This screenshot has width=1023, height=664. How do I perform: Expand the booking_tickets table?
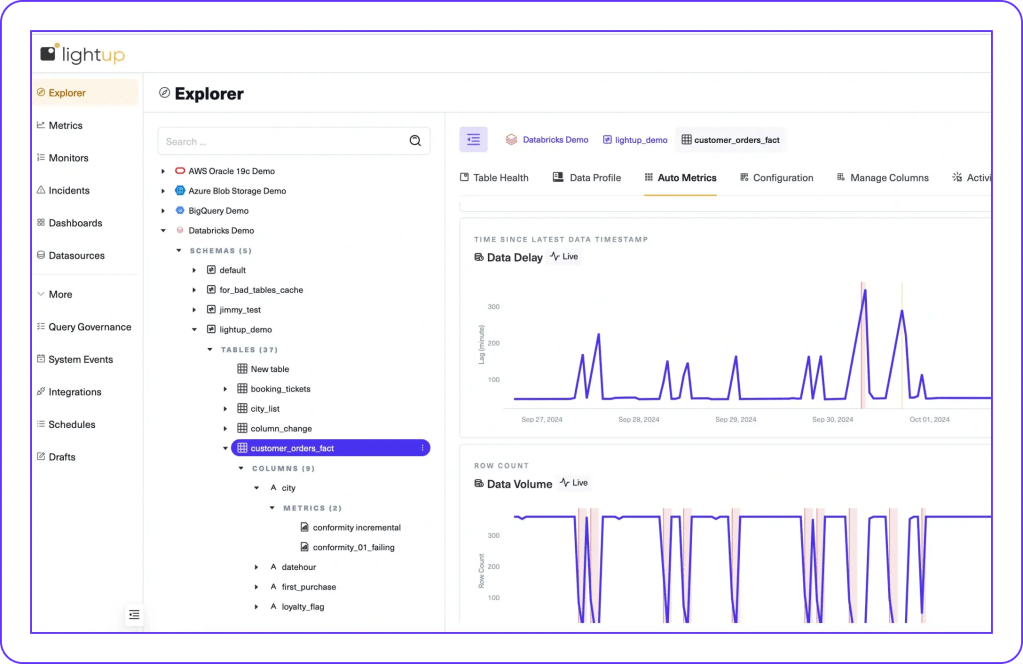tap(224, 388)
